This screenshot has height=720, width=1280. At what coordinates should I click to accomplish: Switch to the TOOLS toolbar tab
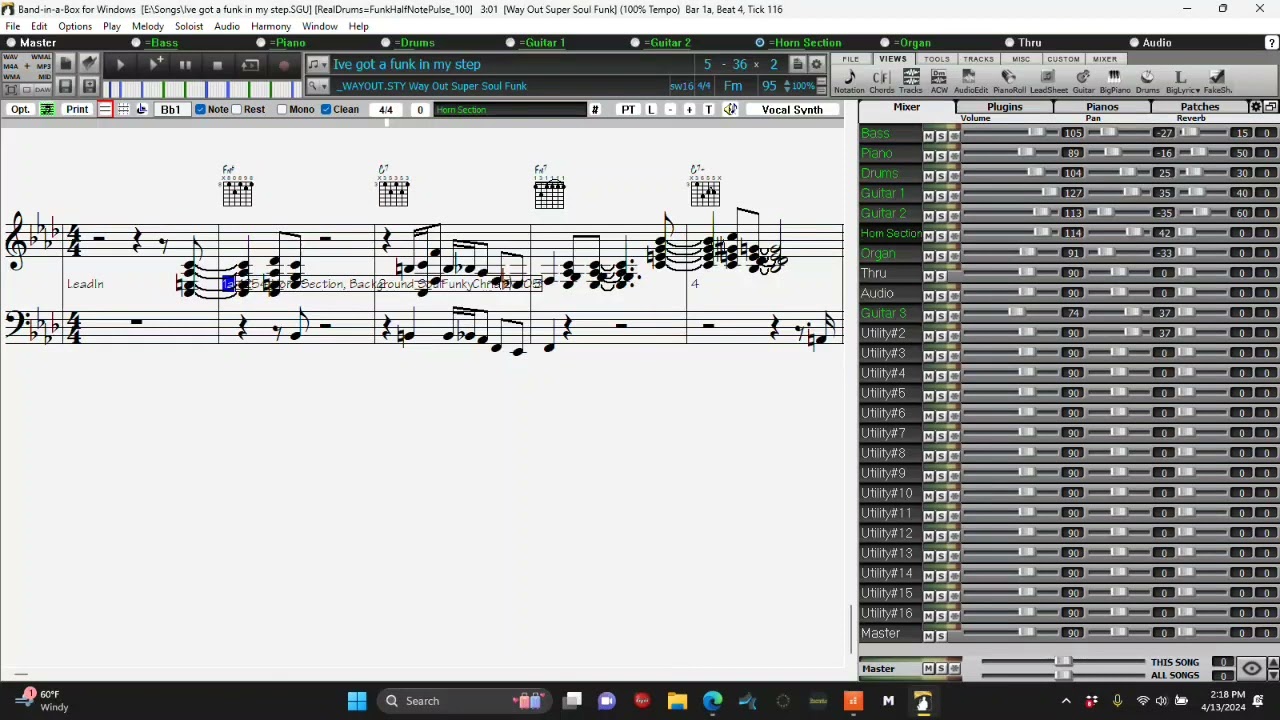(x=936, y=59)
